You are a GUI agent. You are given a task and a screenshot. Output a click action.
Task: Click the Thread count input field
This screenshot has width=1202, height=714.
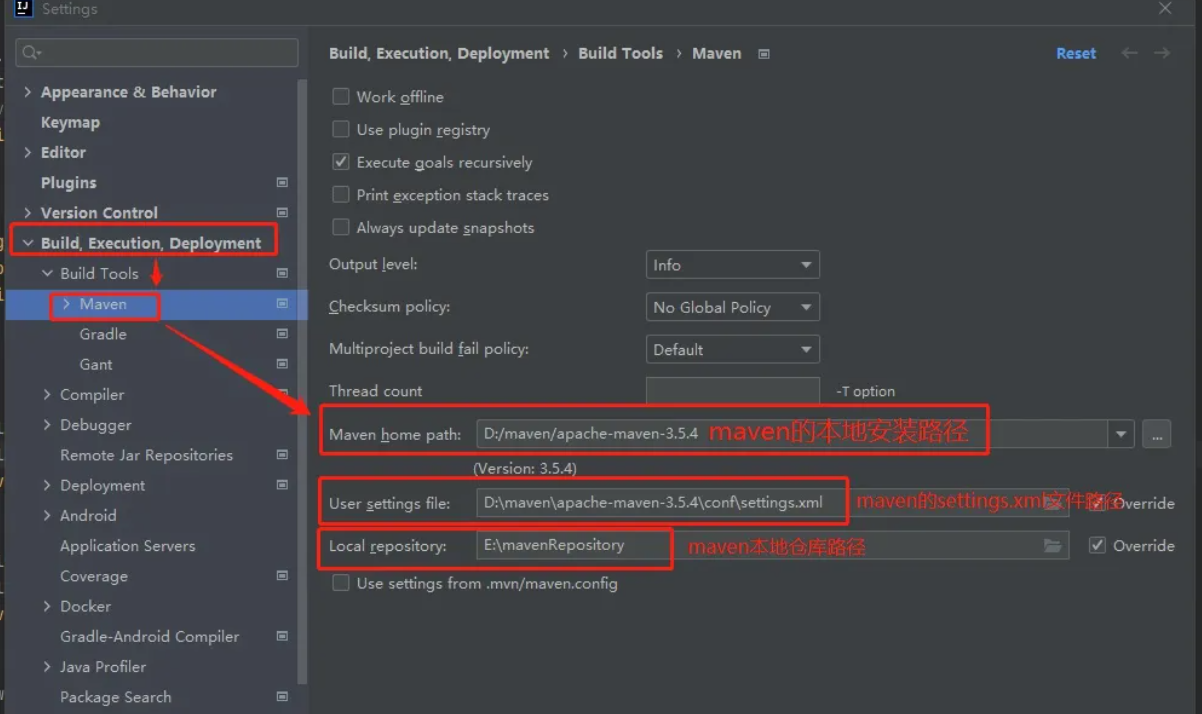732,391
